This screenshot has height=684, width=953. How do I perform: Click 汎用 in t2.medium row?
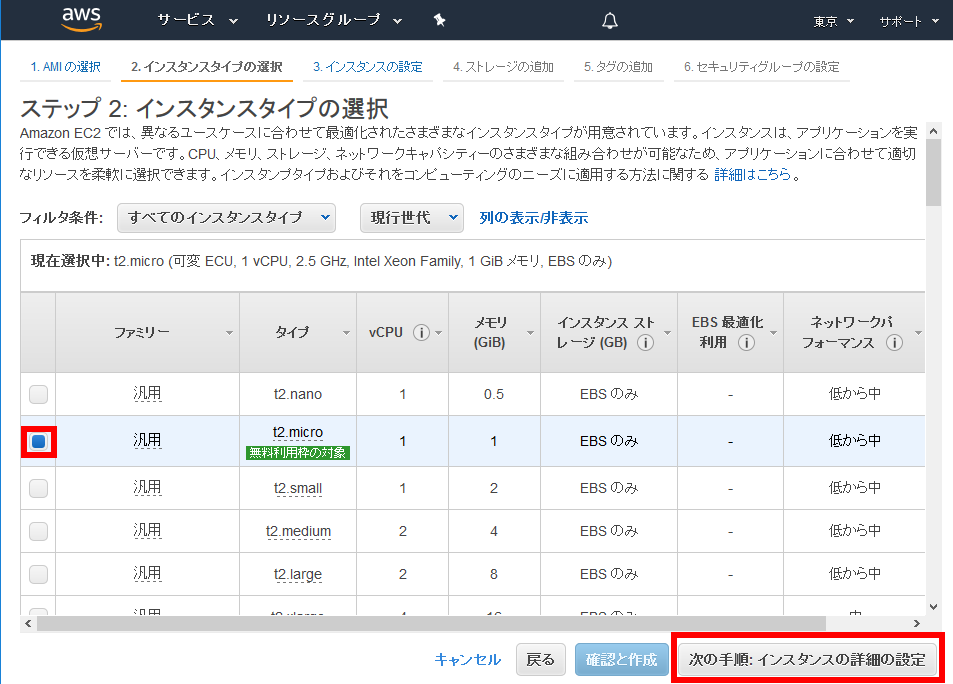147,531
